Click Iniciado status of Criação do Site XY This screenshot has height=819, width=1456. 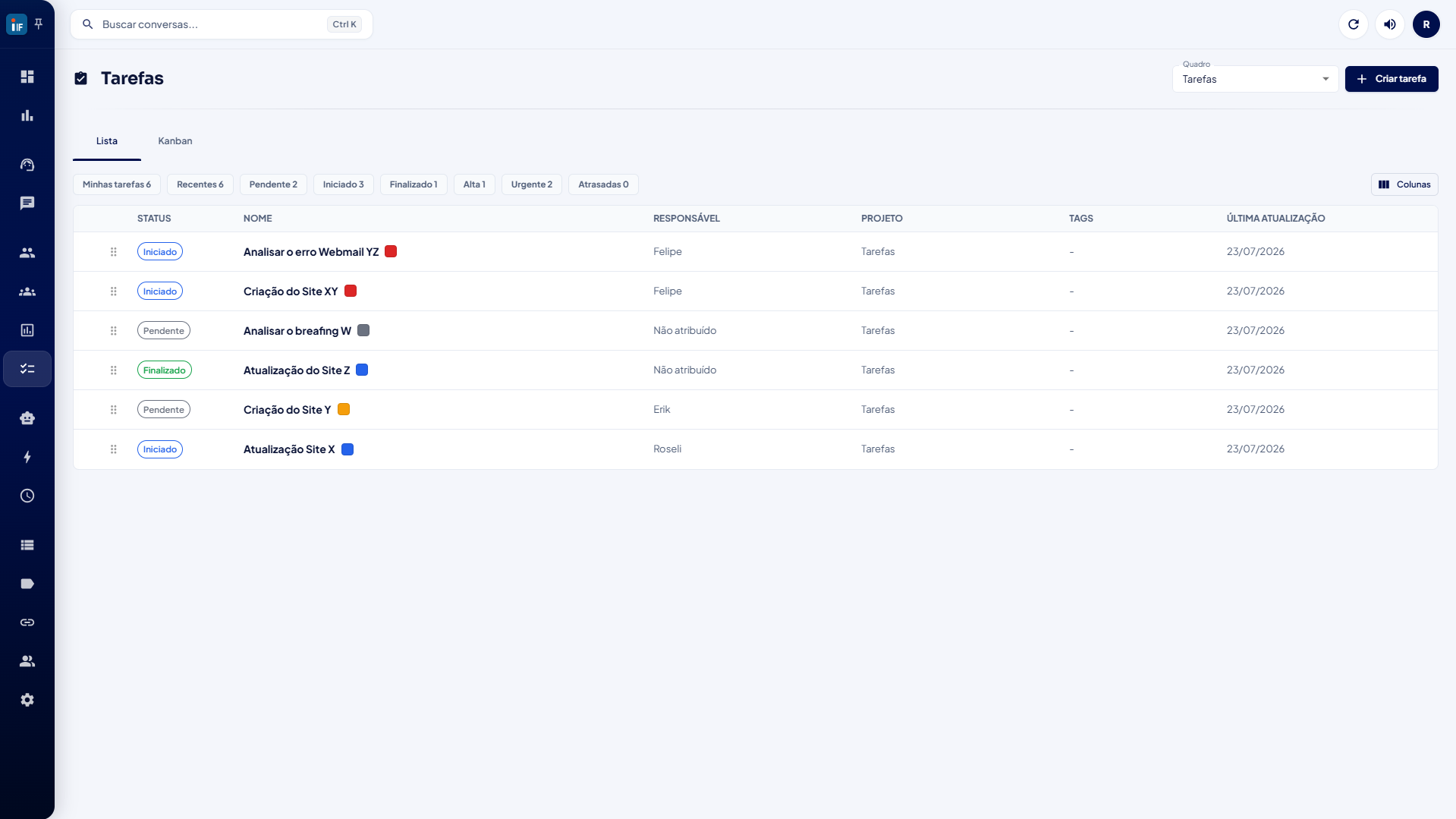pyautogui.click(x=160, y=291)
